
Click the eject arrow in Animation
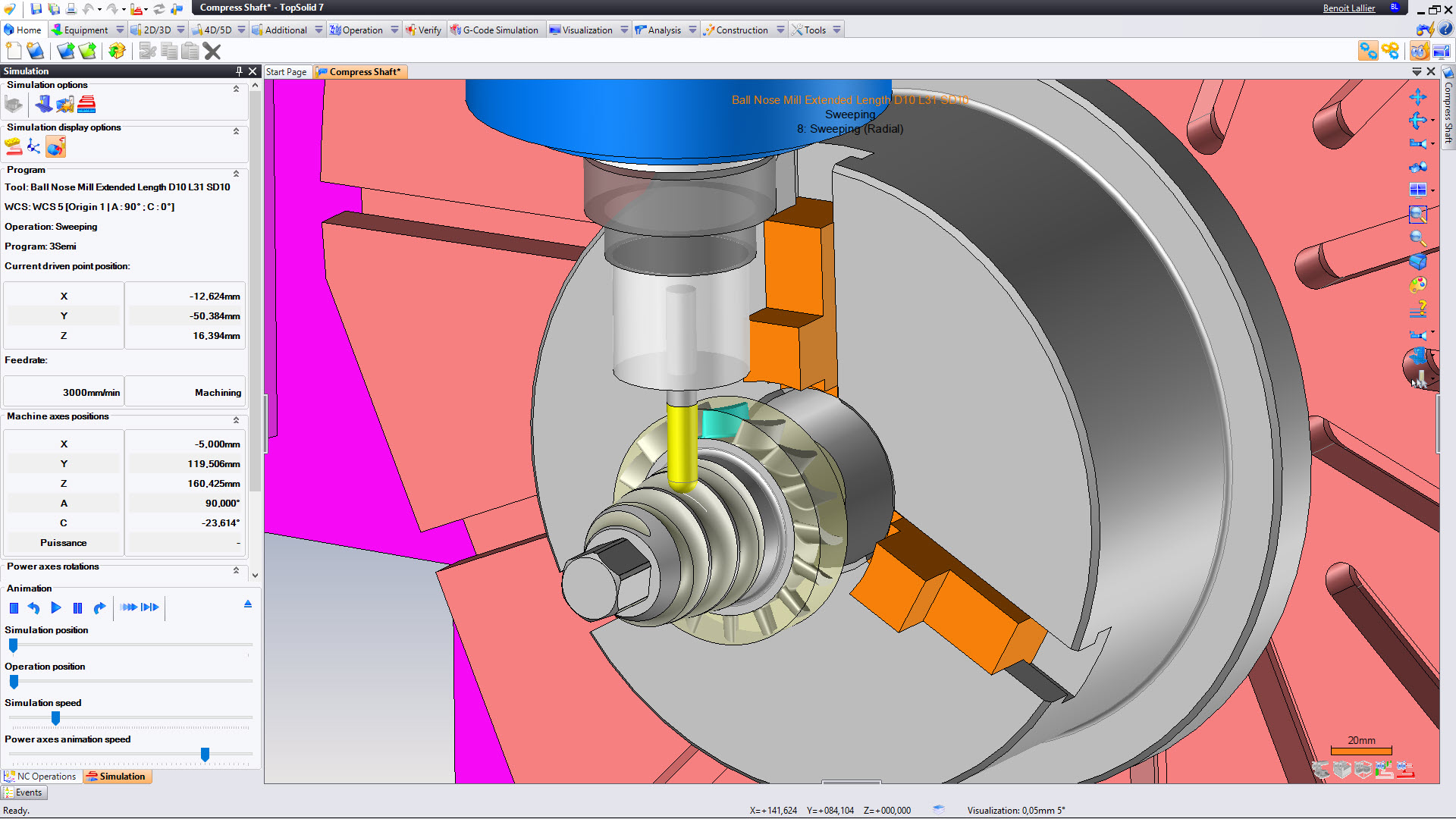248,604
